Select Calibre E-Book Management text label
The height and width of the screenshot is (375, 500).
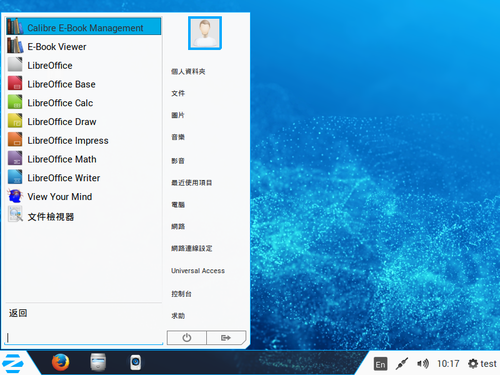point(85,28)
